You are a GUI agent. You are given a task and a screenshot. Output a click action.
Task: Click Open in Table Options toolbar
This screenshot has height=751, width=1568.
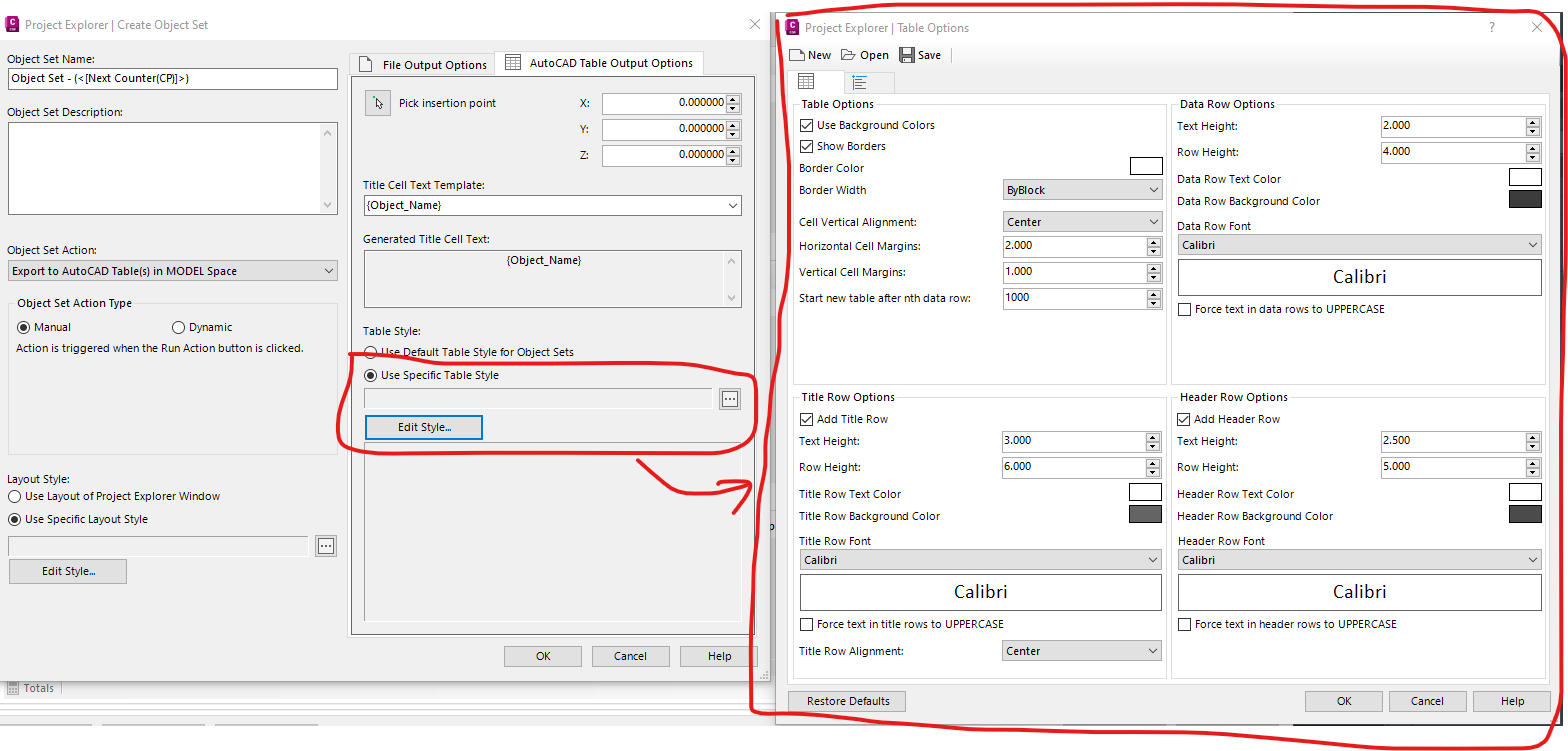865,55
